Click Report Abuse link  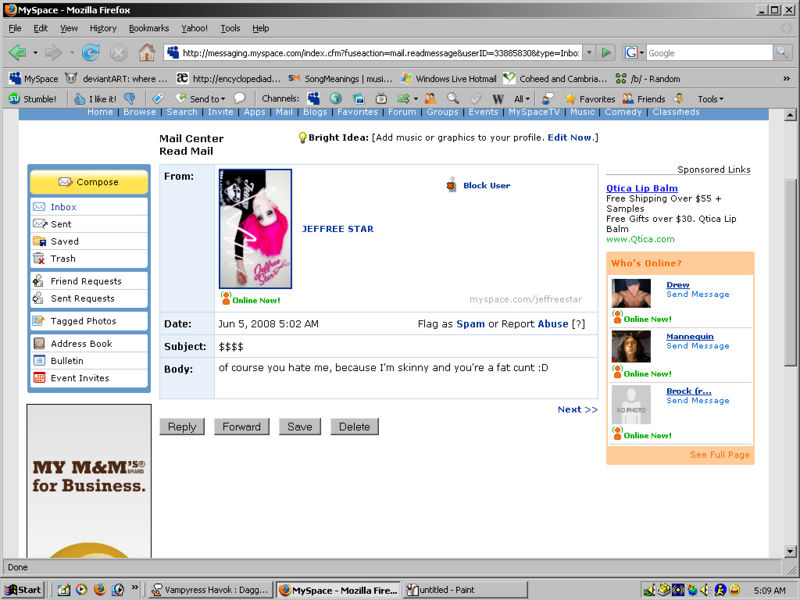point(553,323)
